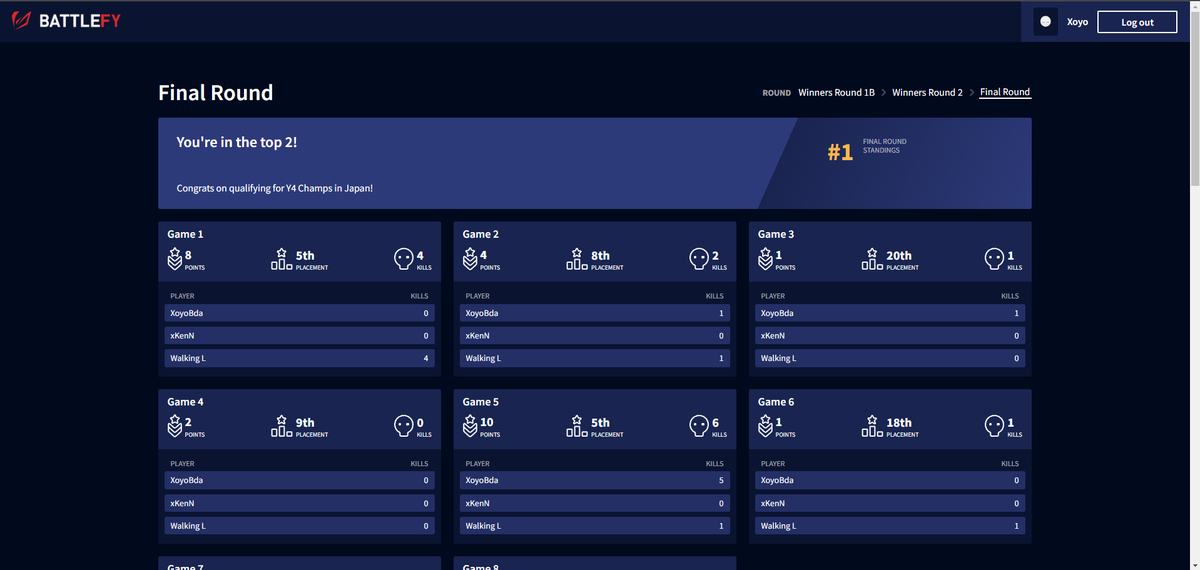The image size is (1200, 570).
Task: Select xKenN row in Game 6
Action: (890, 504)
